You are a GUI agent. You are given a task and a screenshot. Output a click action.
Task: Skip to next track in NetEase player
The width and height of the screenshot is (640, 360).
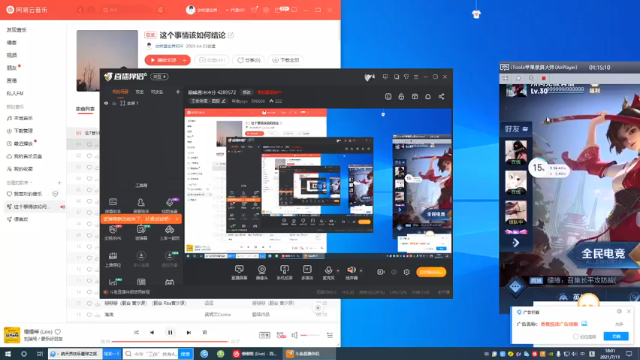189,333
